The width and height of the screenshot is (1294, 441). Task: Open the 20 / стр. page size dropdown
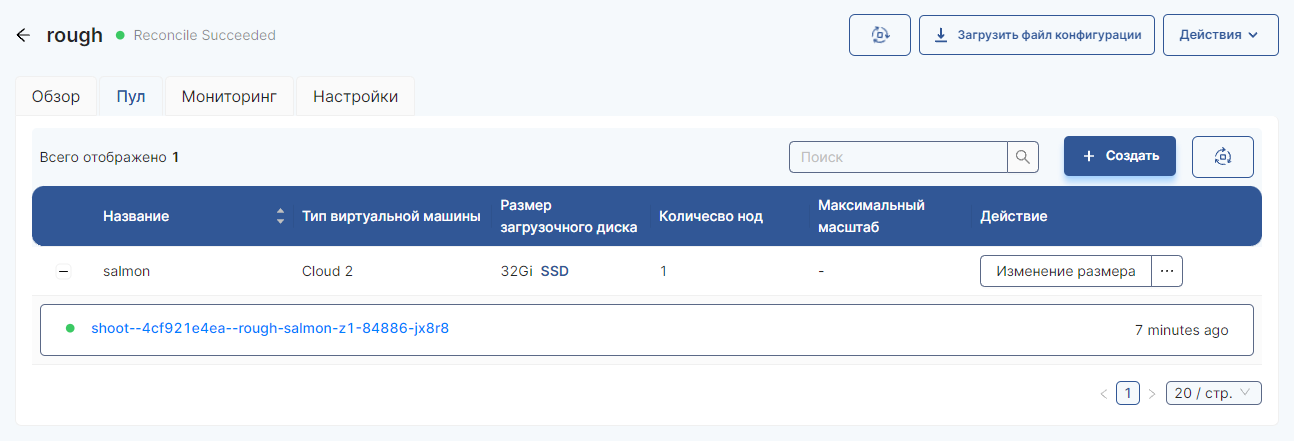(x=1213, y=394)
